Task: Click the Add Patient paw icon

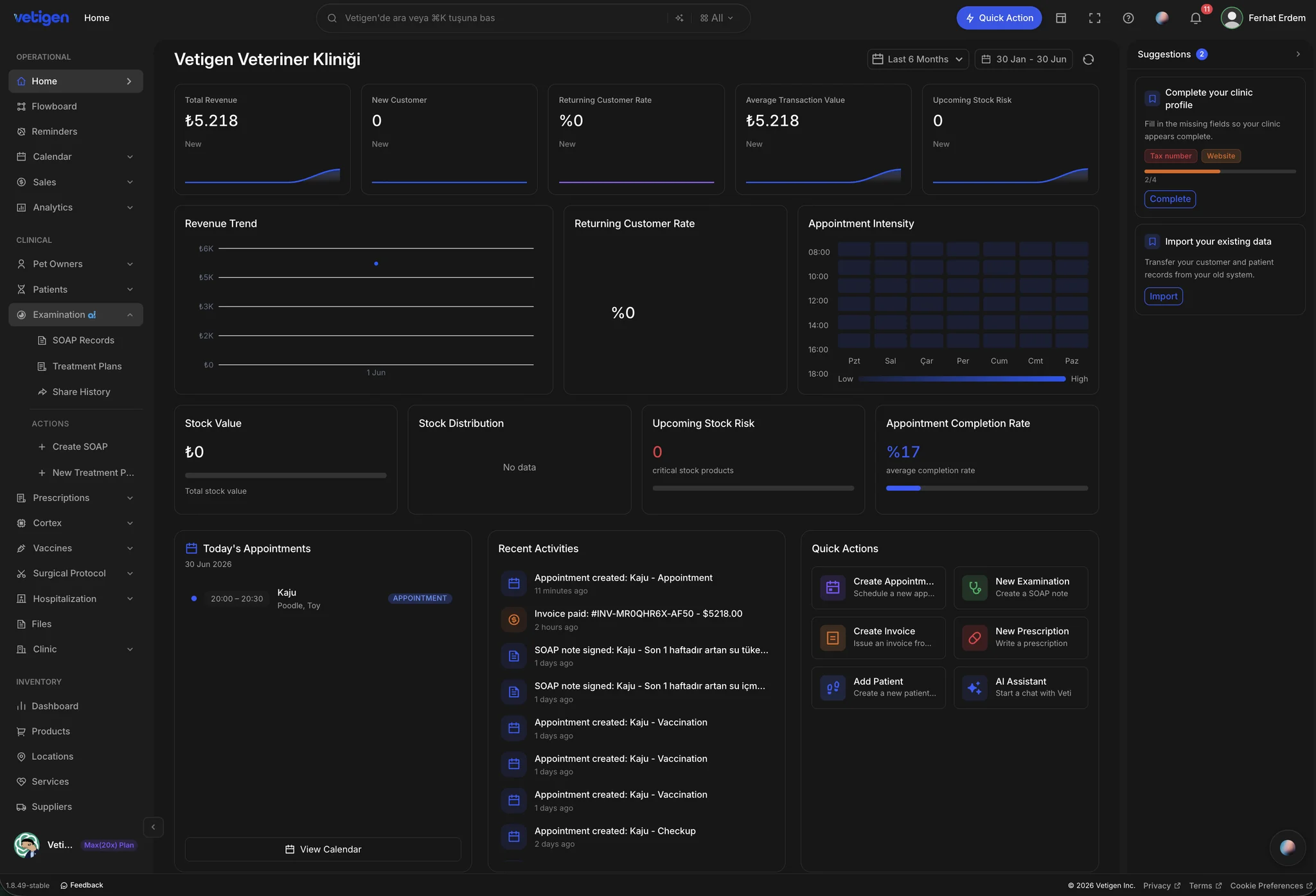Action: click(x=833, y=688)
